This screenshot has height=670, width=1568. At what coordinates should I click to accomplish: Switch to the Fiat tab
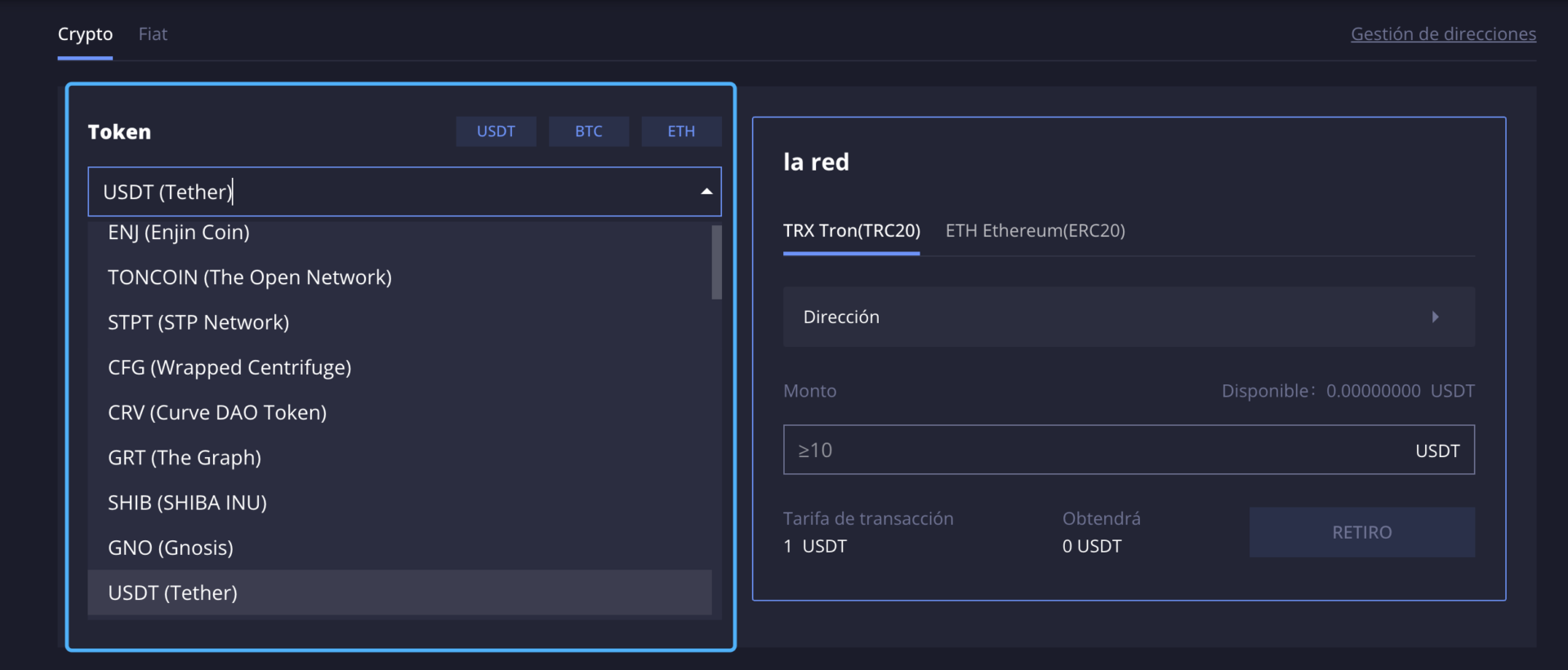153,34
